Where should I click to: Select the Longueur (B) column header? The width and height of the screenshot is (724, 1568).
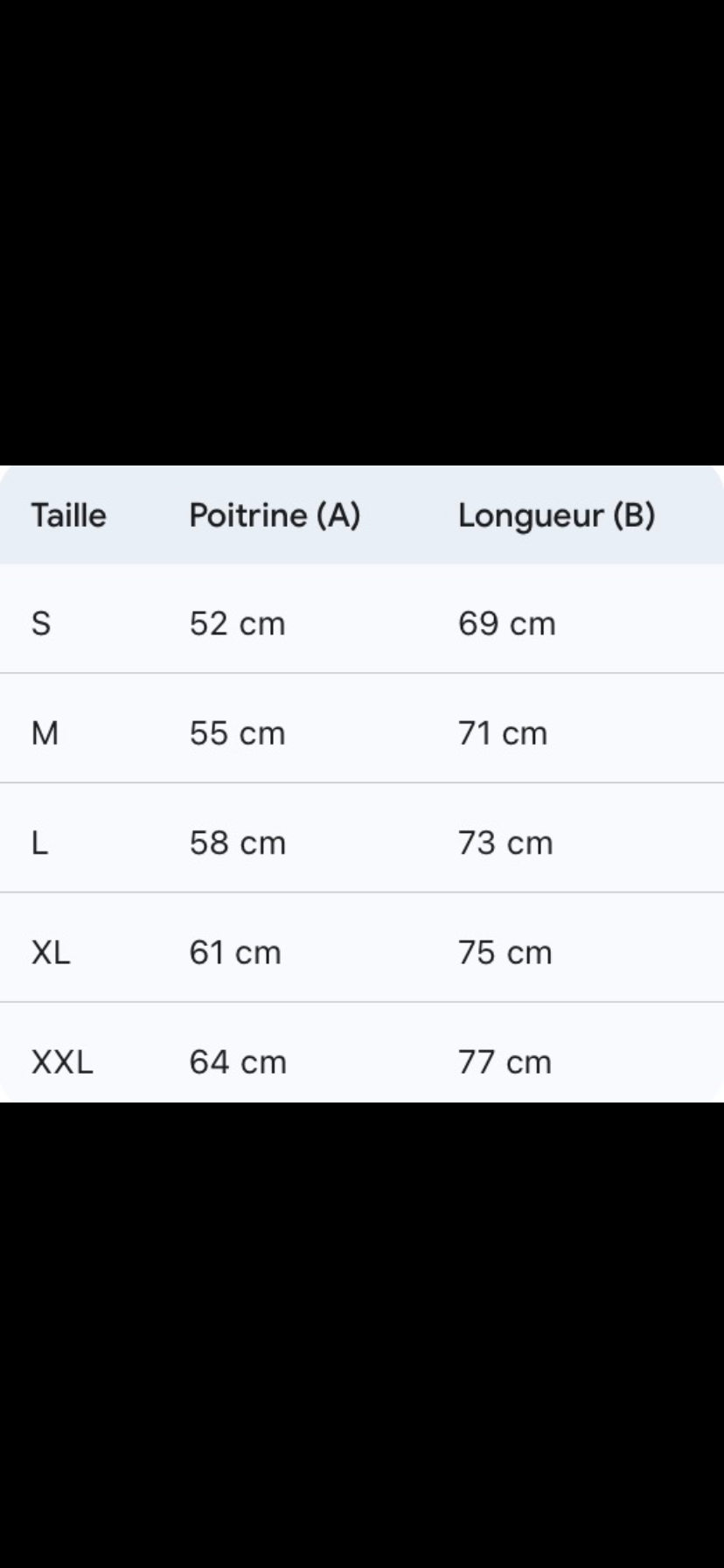pos(556,515)
